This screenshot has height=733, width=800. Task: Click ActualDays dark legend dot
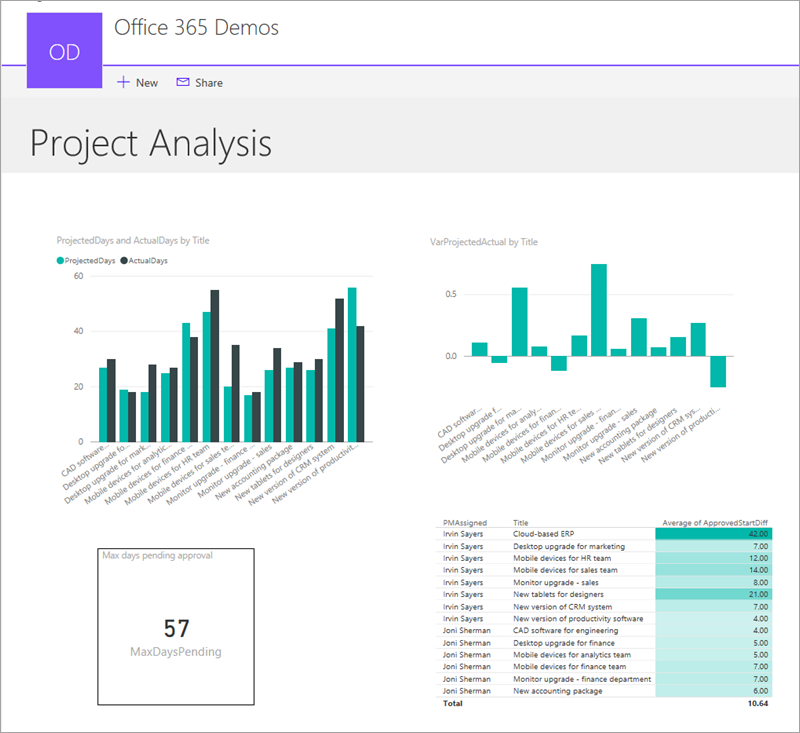click(x=124, y=261)
